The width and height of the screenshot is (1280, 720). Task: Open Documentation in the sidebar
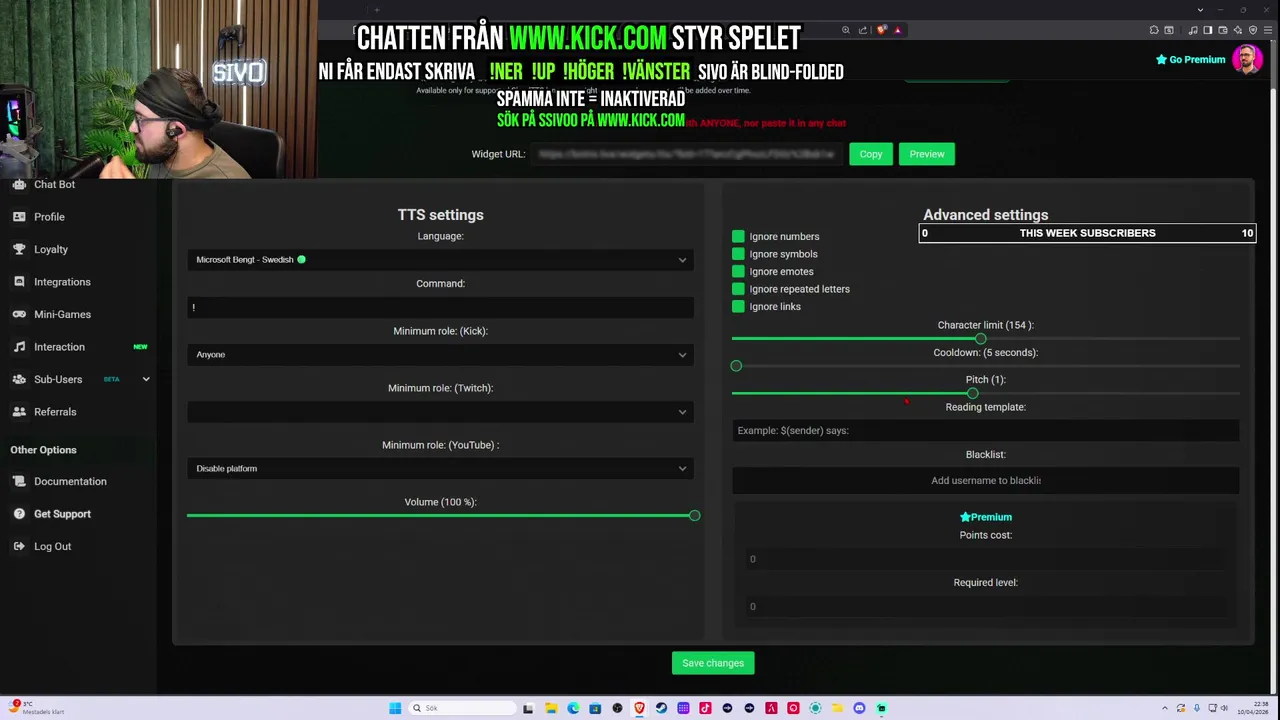click(70, 481)
